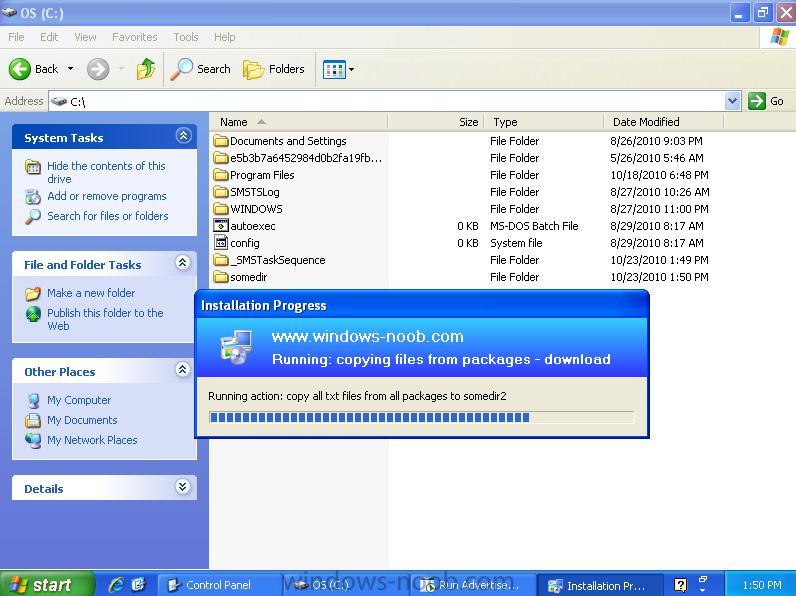This screenshot has width=796, height=596.
Task: Go up one folder level
Action: pyautogui.click(x=146, y=69)
